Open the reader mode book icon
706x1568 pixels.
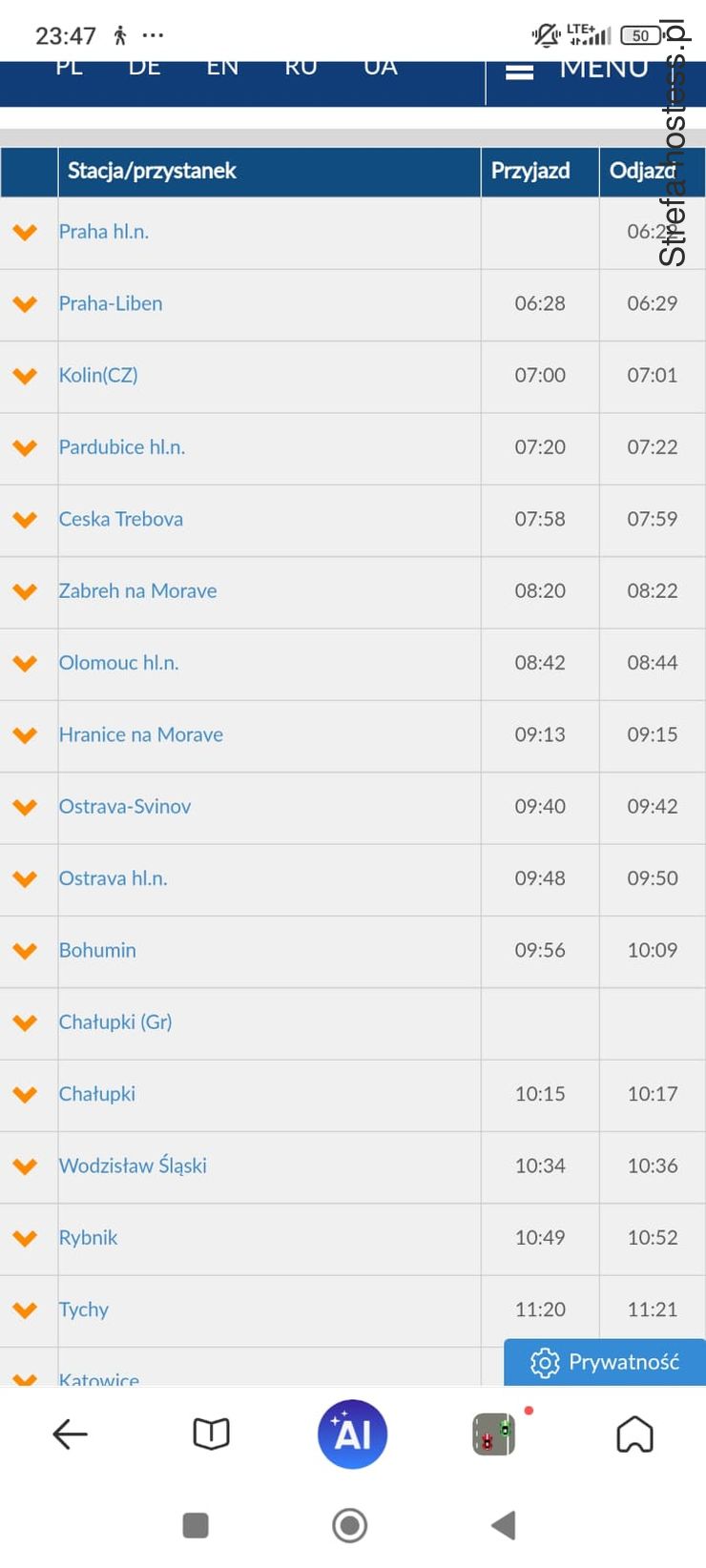coord(211,1434)
